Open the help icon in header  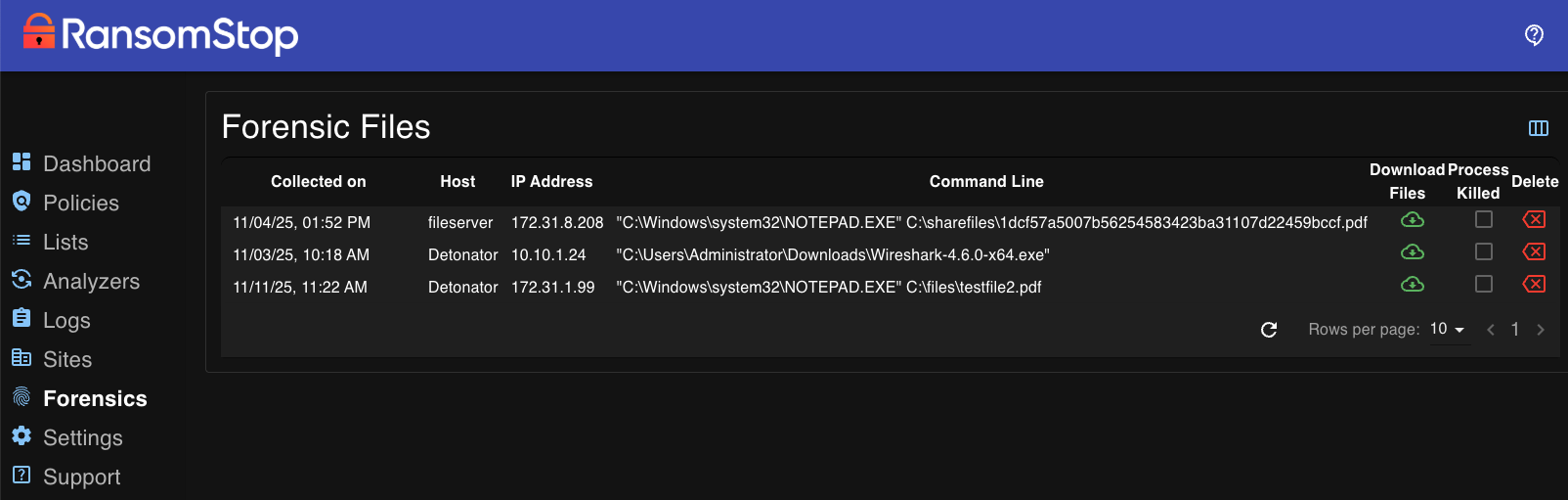[1534, 35]
